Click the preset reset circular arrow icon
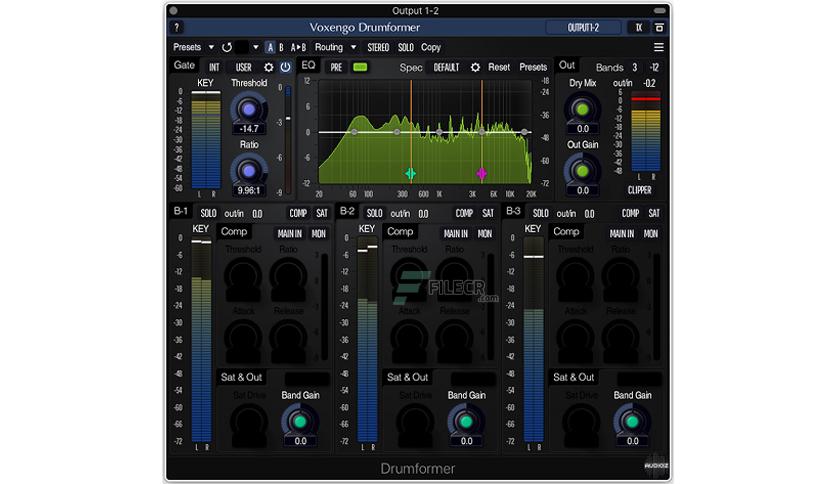The width and height of the screenshot is (836, 484). [227, 47]
